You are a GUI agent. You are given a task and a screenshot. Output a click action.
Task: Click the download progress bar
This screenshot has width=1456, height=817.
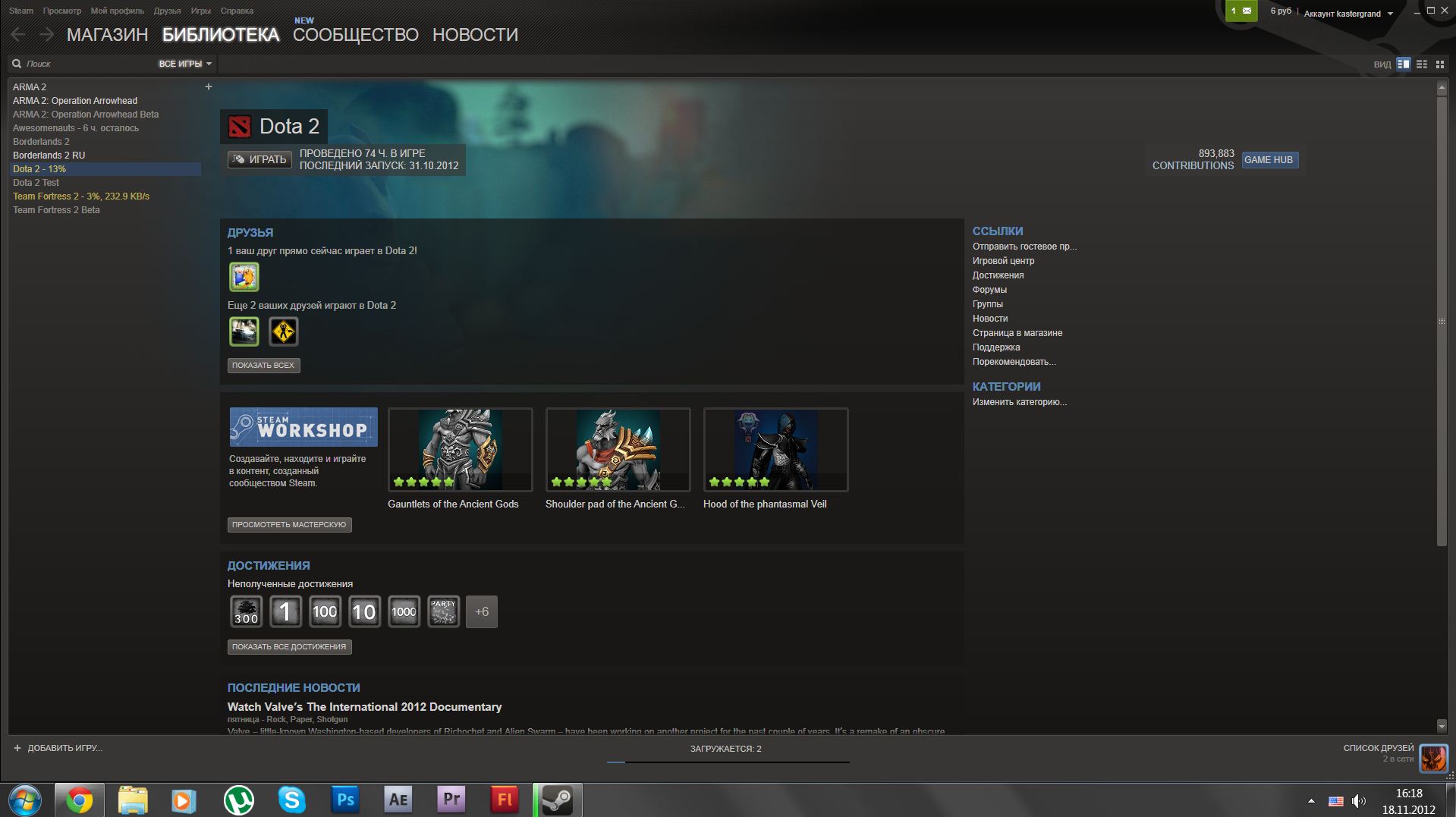point(728,762)
